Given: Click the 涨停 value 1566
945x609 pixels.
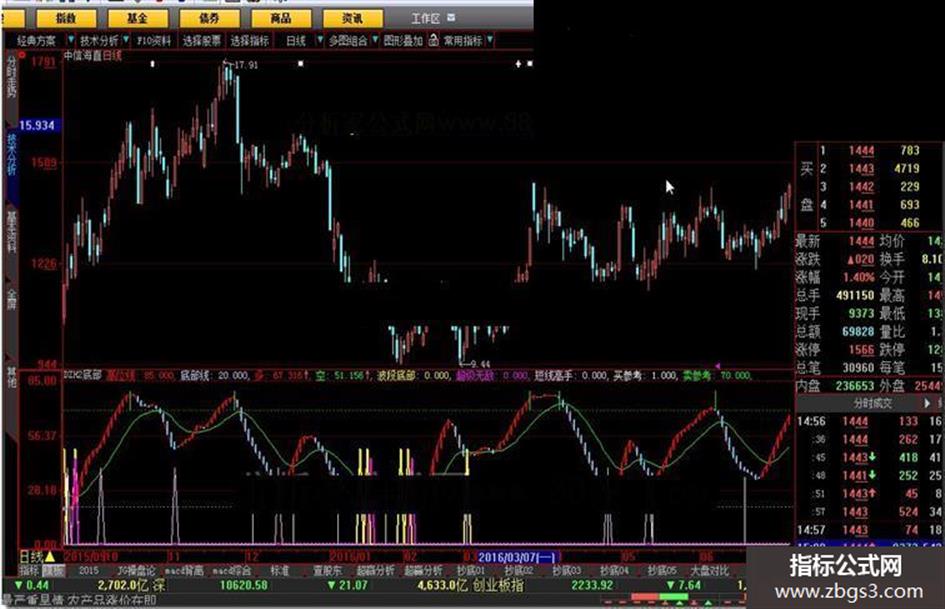Looking at the screenshot, I should click(861, 350).
